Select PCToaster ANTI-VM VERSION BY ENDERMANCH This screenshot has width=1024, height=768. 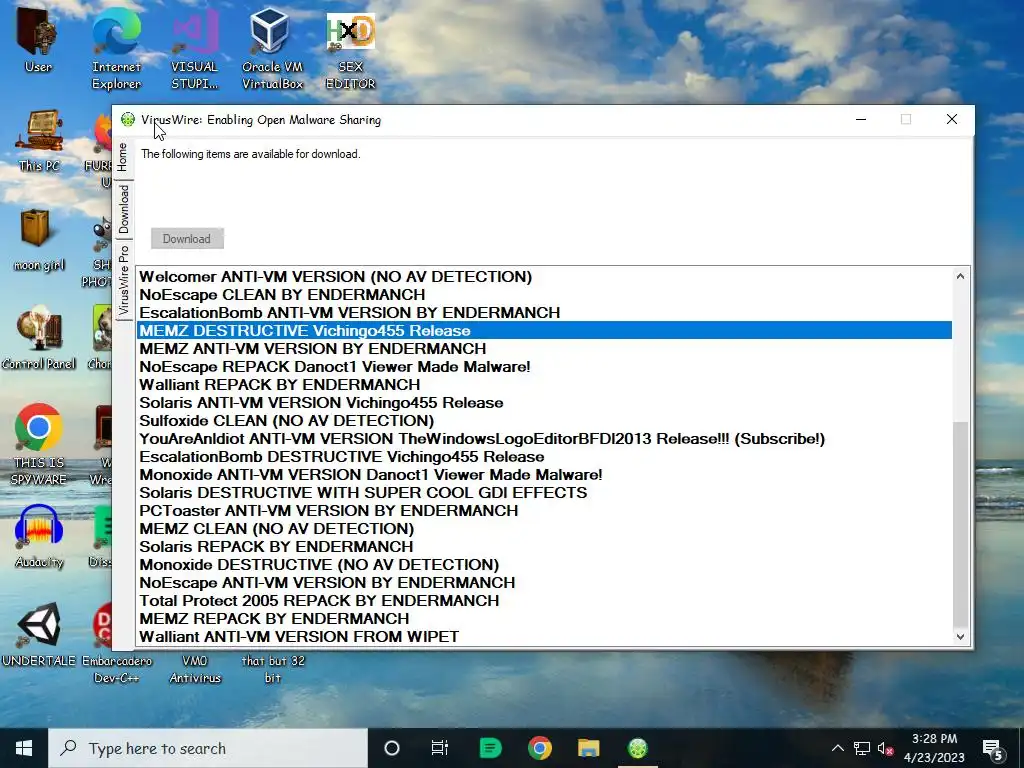544,511
